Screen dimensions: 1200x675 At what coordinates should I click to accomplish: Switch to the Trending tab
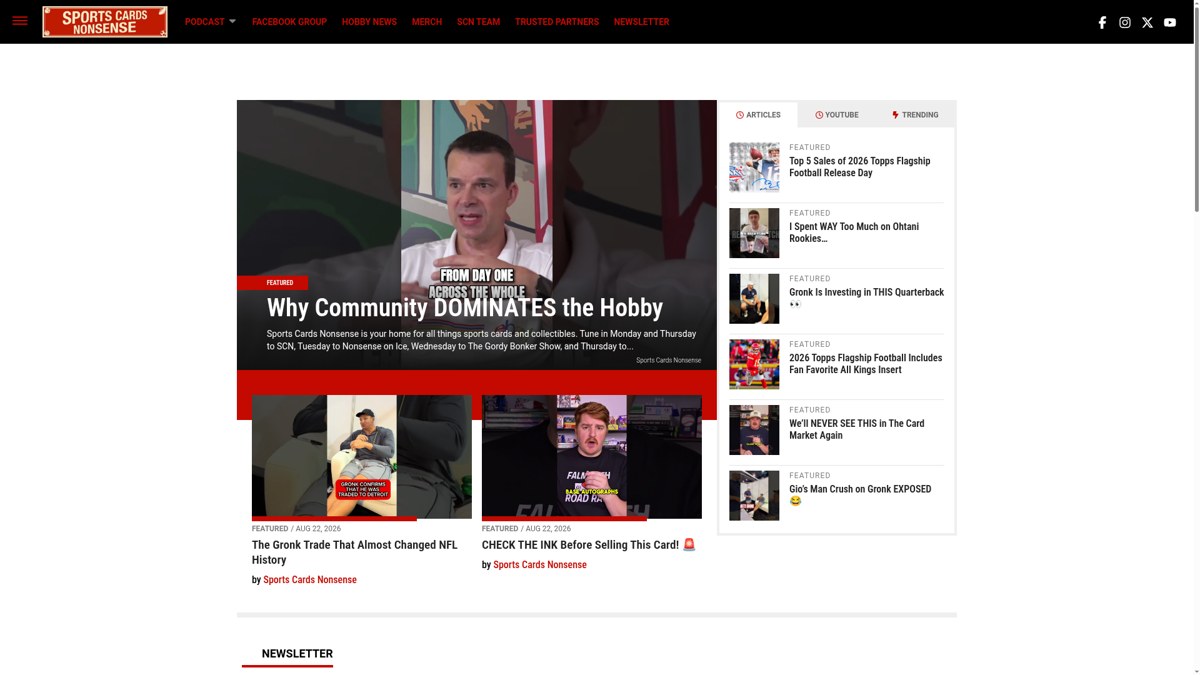pos(915,115)
